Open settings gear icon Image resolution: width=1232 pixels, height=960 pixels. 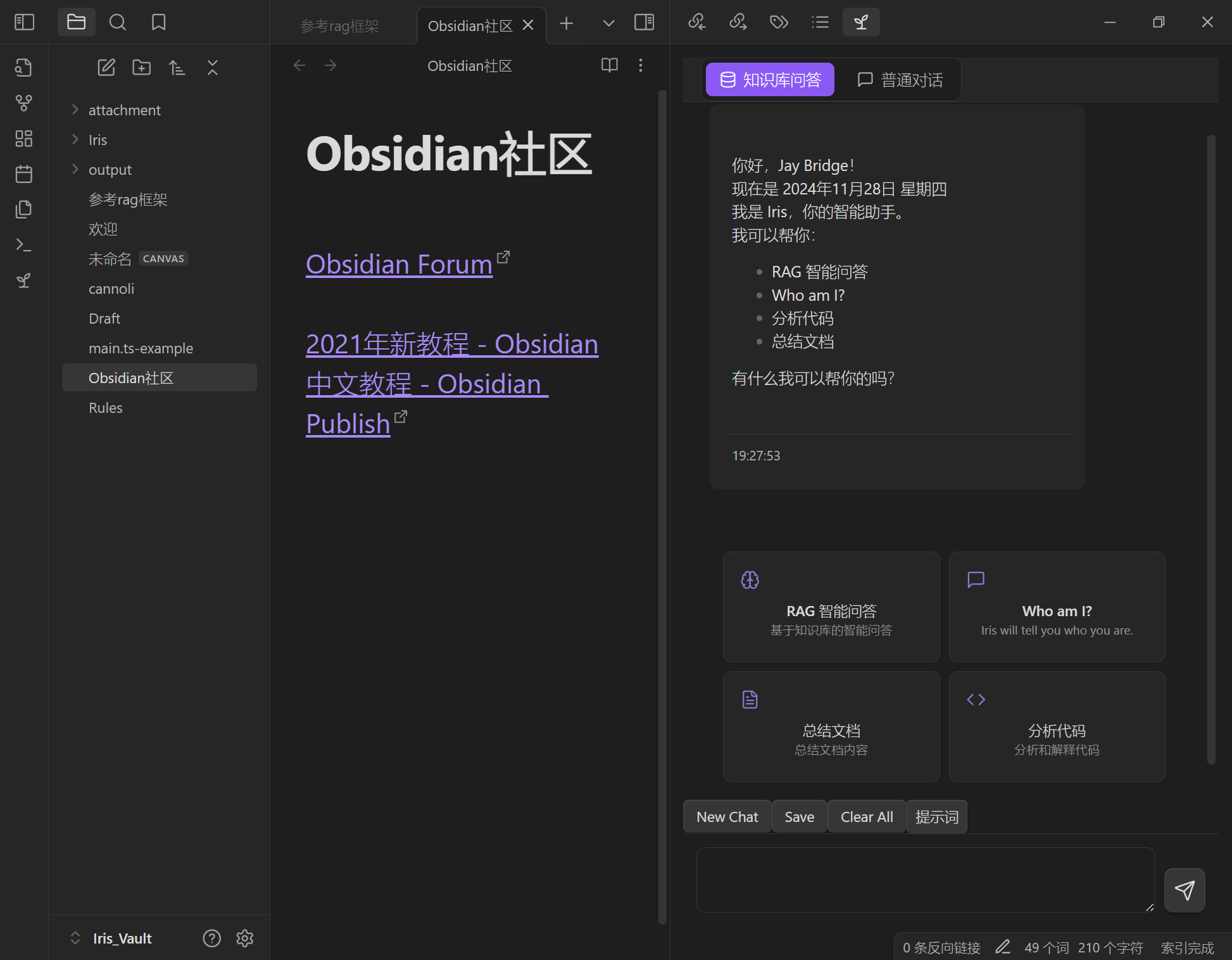[x=245, y=938]
